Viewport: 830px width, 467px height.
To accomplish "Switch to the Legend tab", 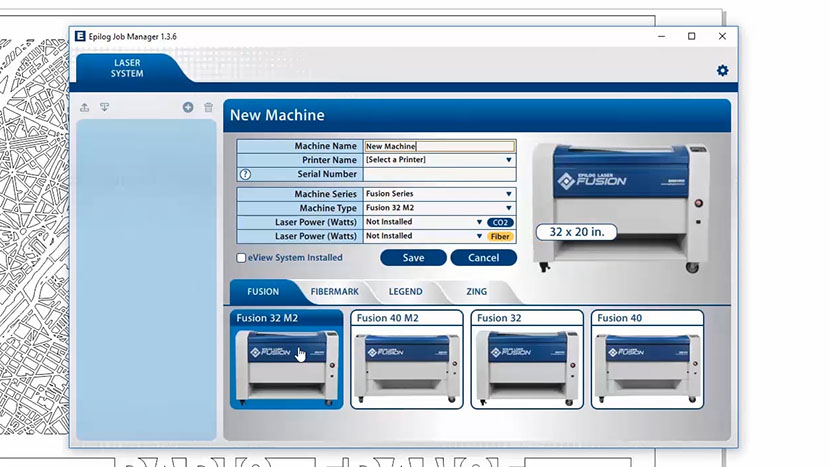I will tap(405, 292).
